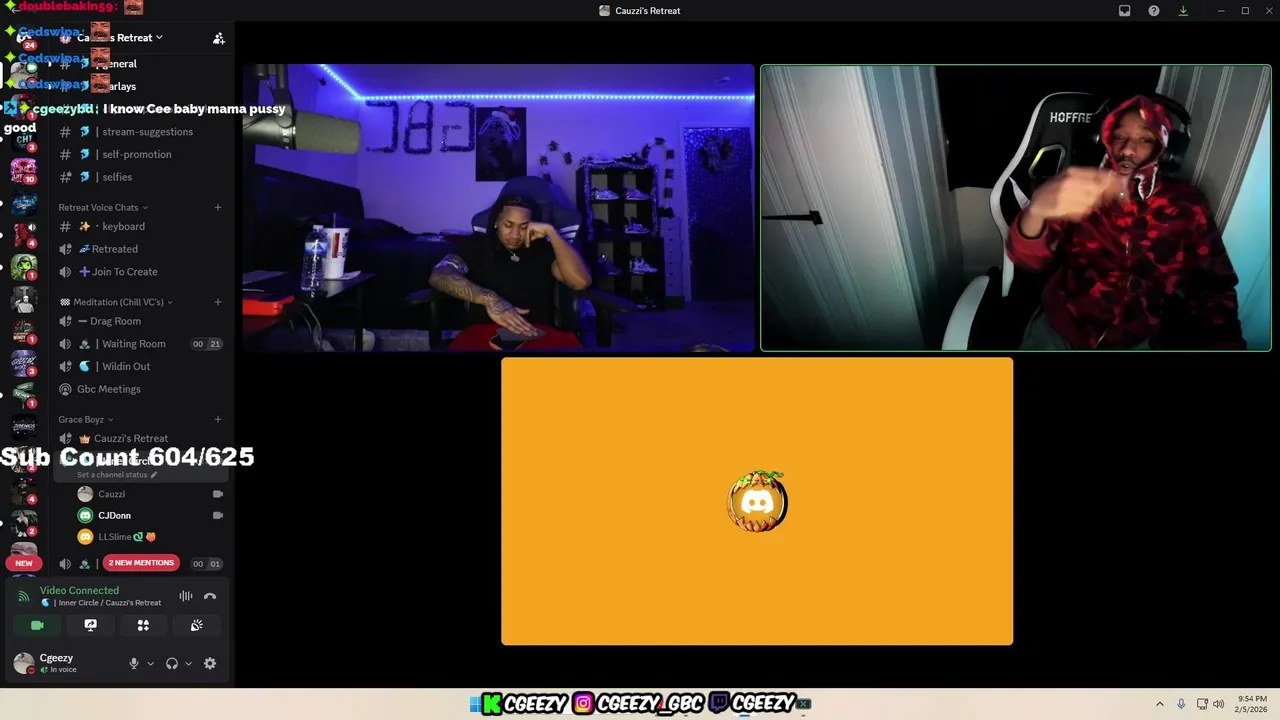The height and width of the screenshot is (720, 1280).
Task: Open User Settings gear
Action: (x=210, y=663)
